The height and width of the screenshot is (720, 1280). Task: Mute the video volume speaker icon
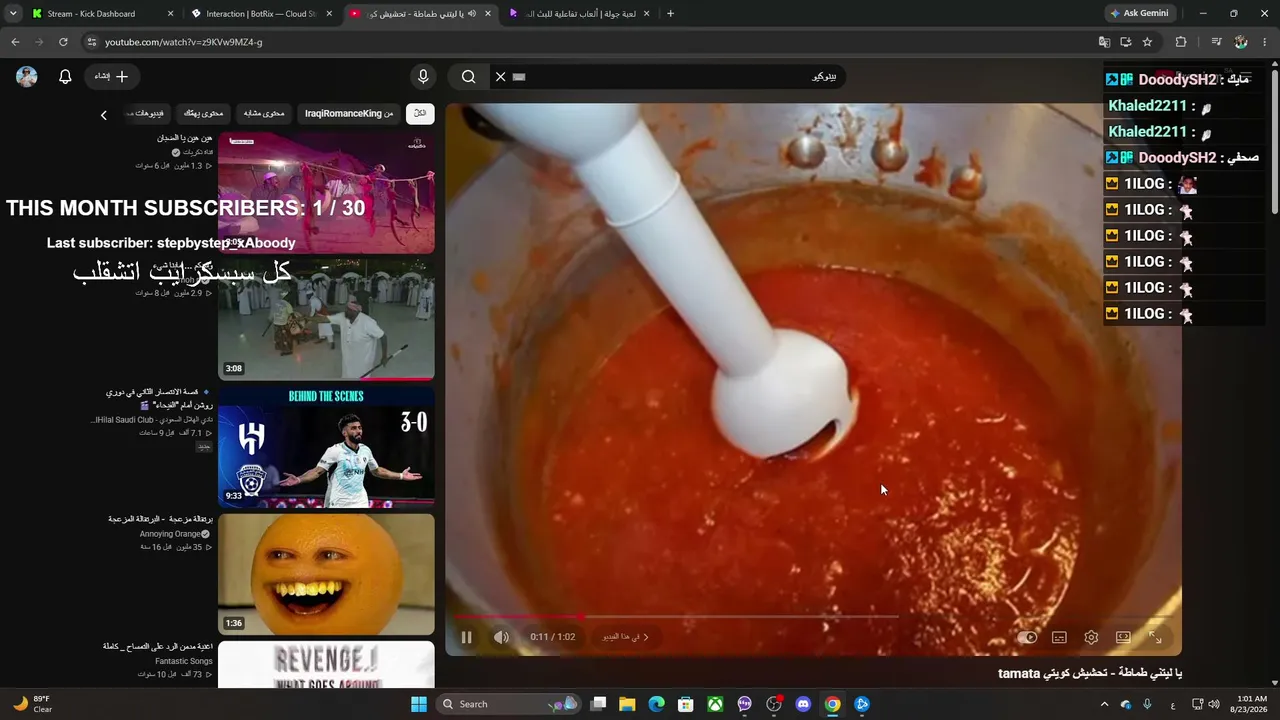501,637
